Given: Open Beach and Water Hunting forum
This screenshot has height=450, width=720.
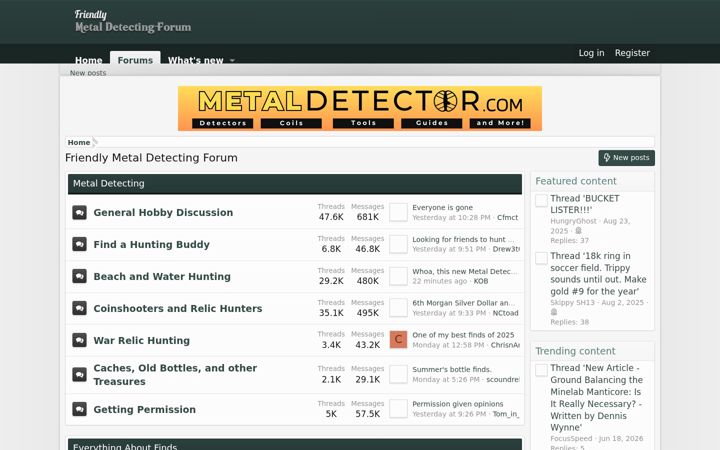Looking at the screenshot, I should point(162,276).
